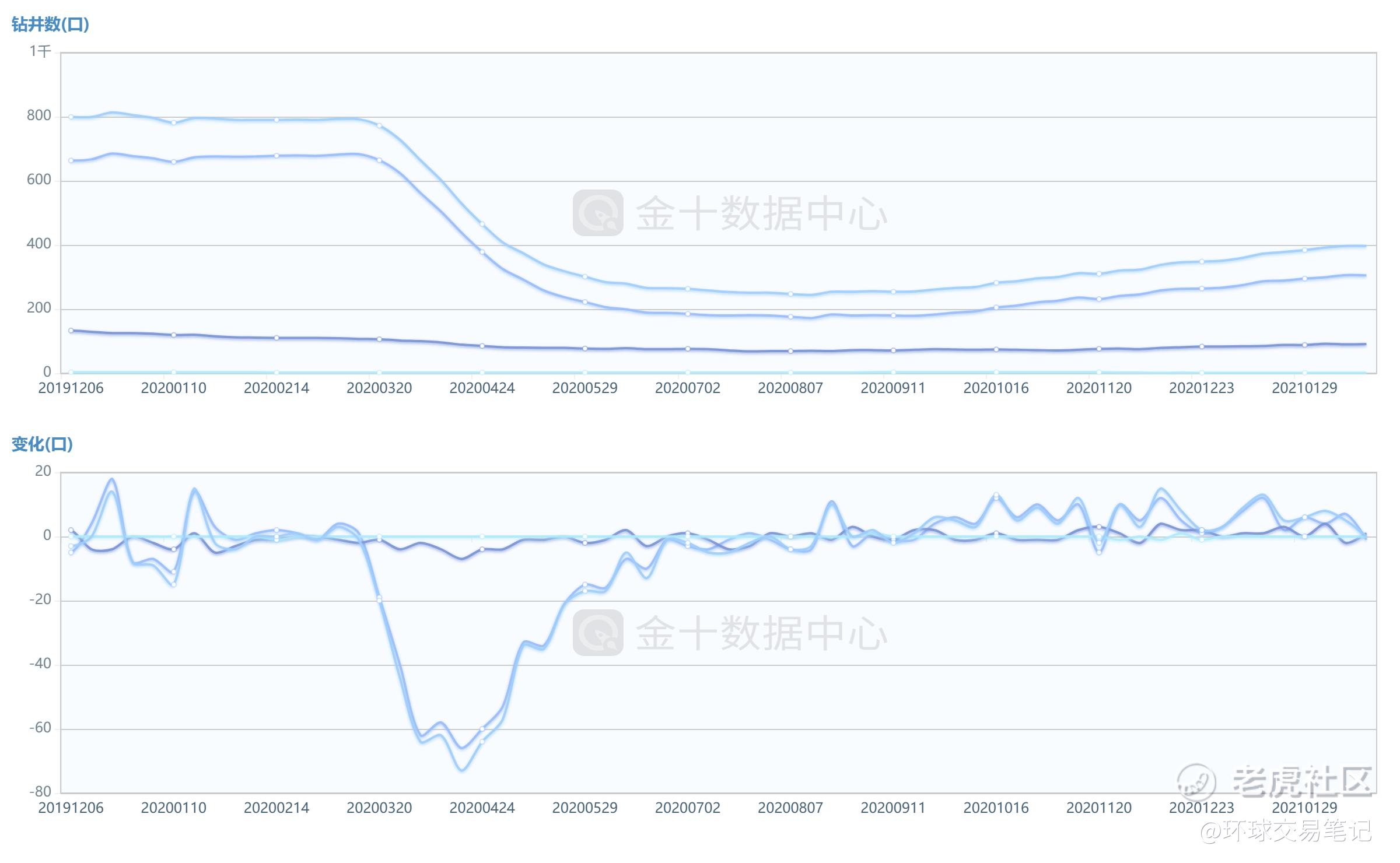Click the dark bottom line's first point in the upper chart

tap(71, 331)
